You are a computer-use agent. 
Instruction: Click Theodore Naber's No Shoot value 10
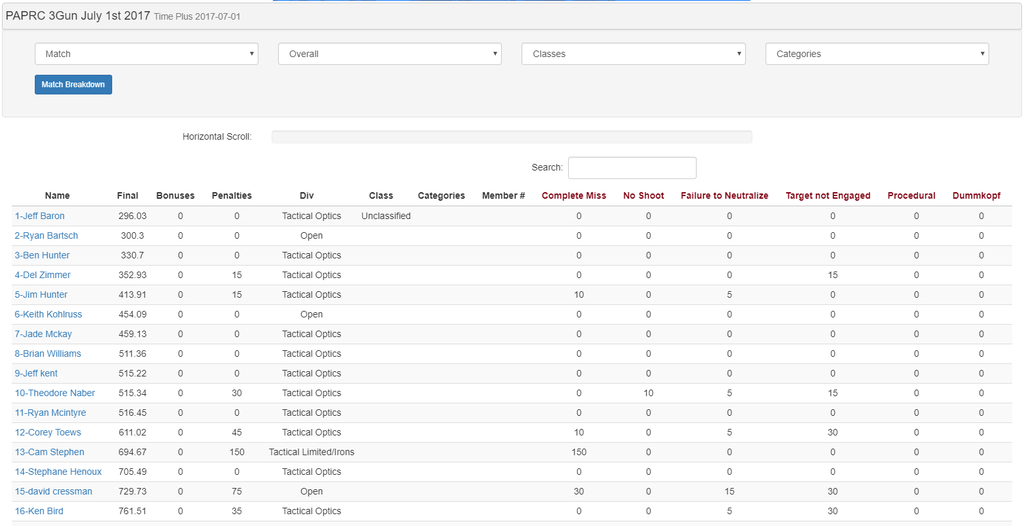648,393
